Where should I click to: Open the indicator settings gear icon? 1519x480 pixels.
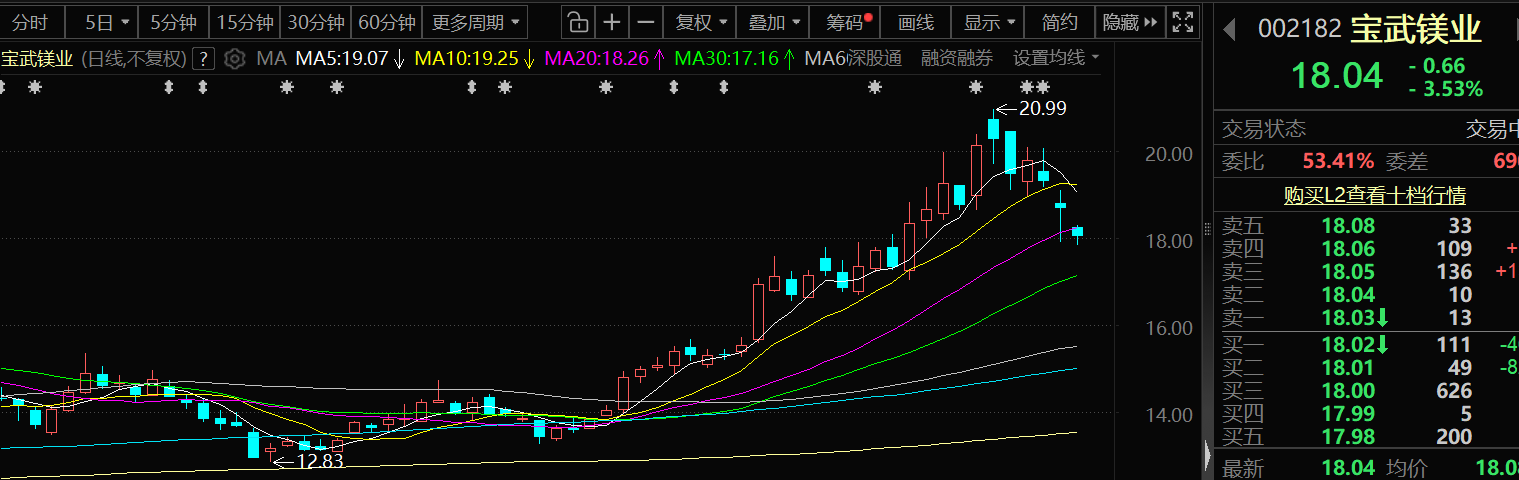click(x=234, y=58)
